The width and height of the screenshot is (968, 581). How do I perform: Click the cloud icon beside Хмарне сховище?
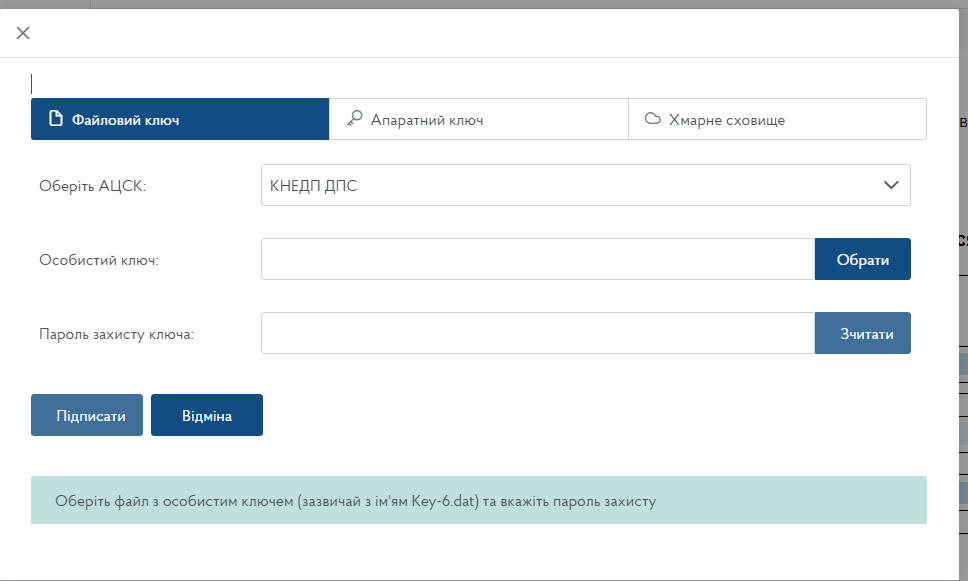coord(652,119)
